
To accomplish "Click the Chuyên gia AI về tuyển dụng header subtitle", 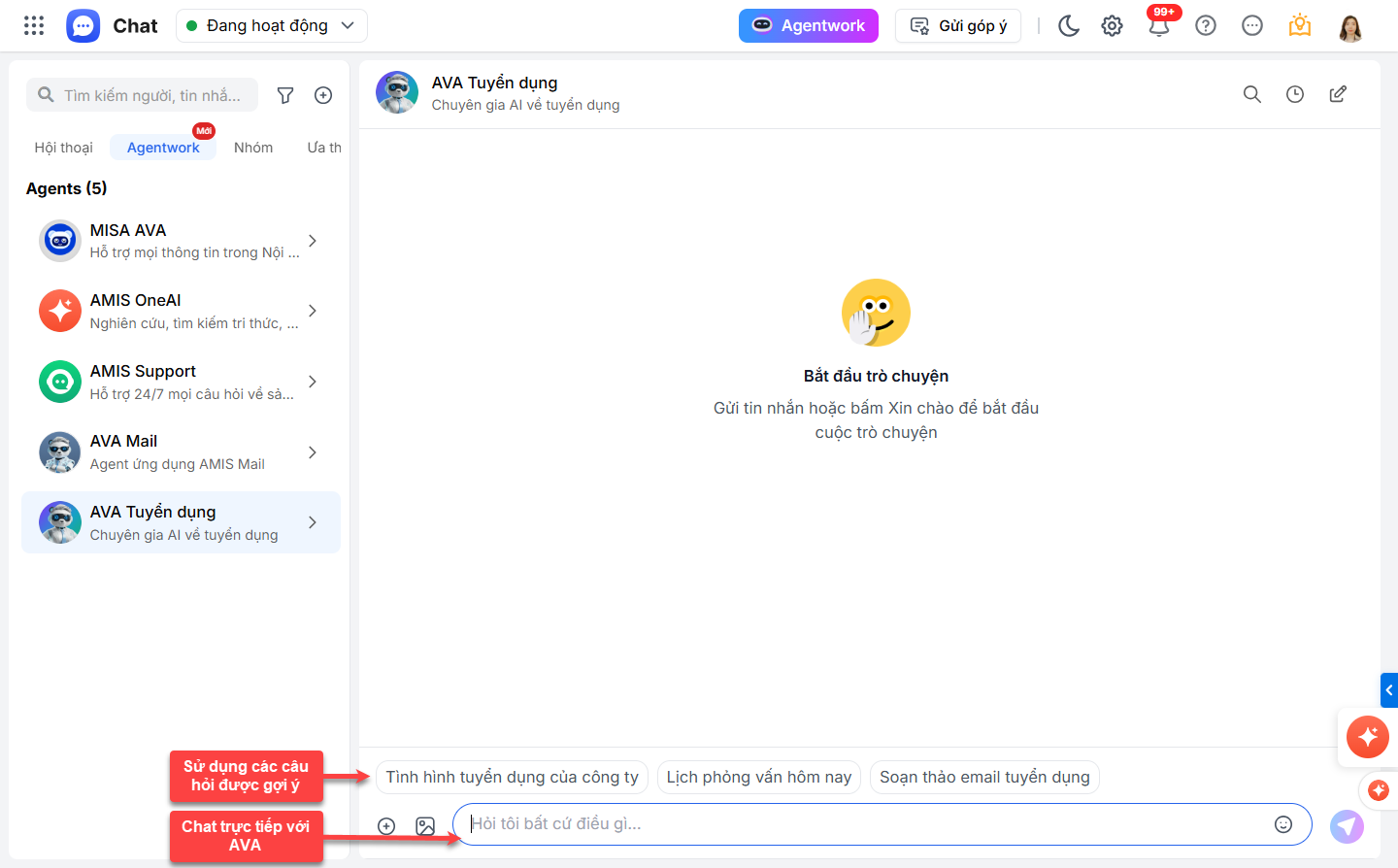I will tap(525, 105).
